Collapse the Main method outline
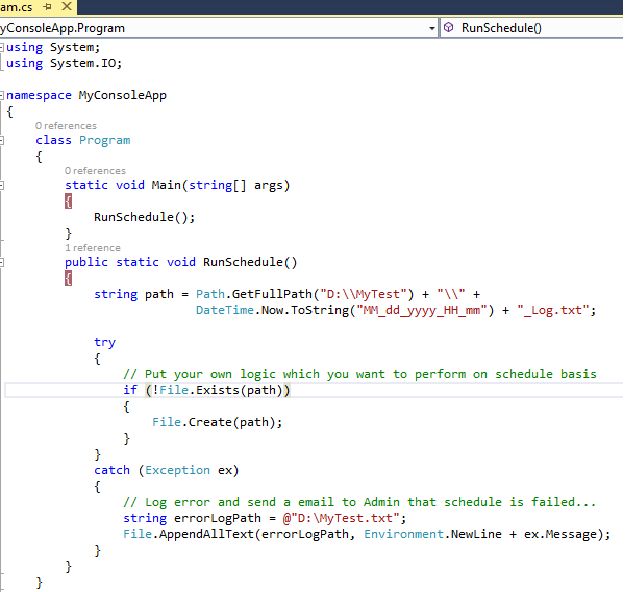This screenshot has width=627, height=592. pyautogui.click(x=3, y=185)
